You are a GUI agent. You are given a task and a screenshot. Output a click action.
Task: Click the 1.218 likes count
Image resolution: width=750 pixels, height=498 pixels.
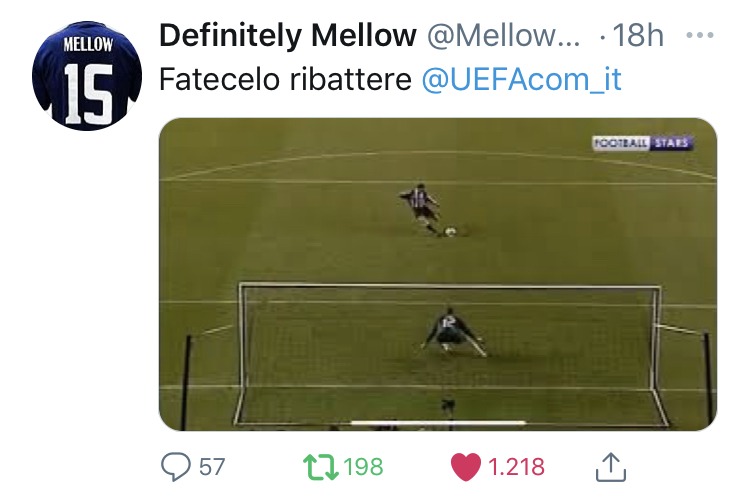pyautogui.click(x=516, y=467)
